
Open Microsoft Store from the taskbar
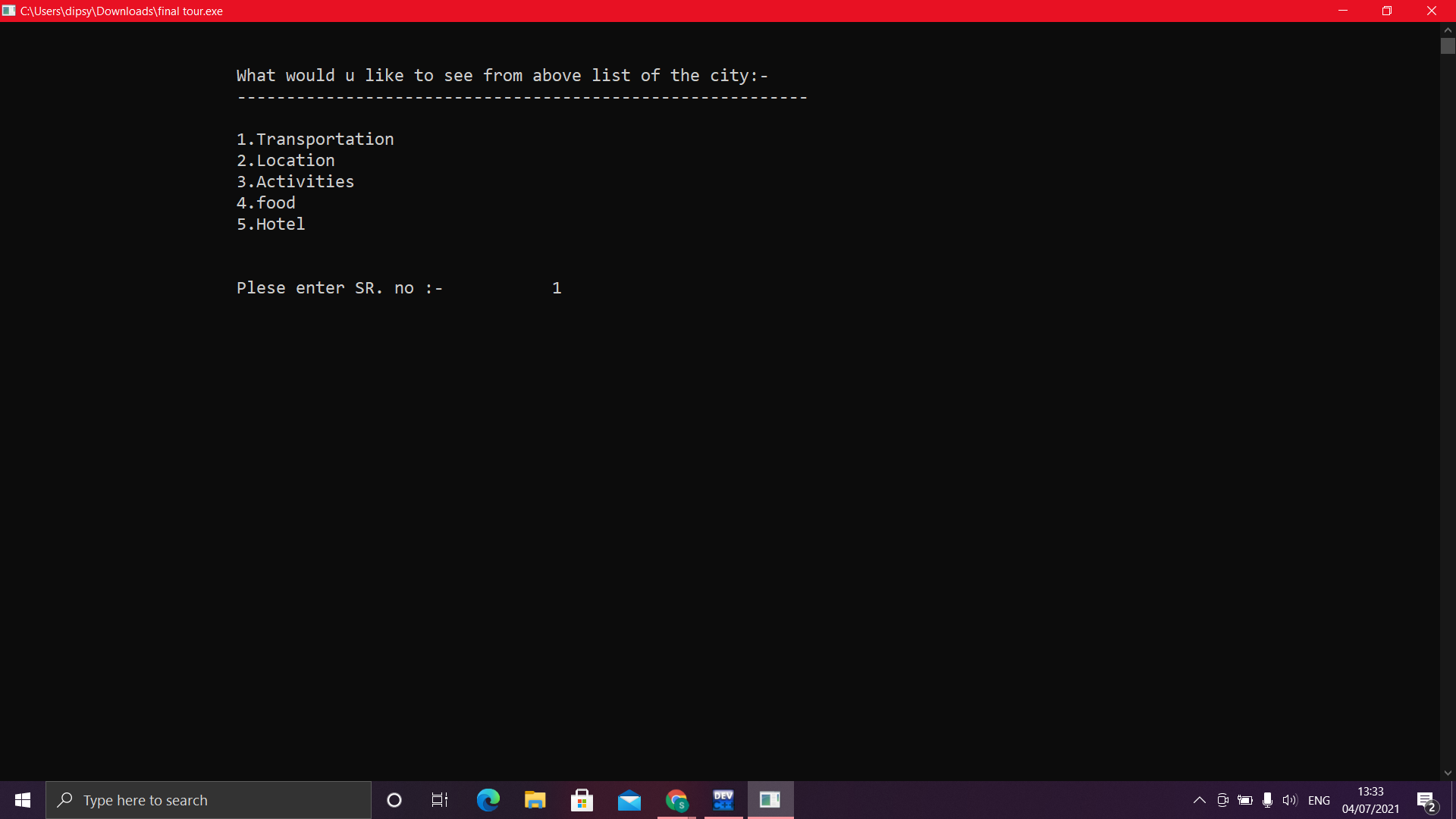coord(582,800)
